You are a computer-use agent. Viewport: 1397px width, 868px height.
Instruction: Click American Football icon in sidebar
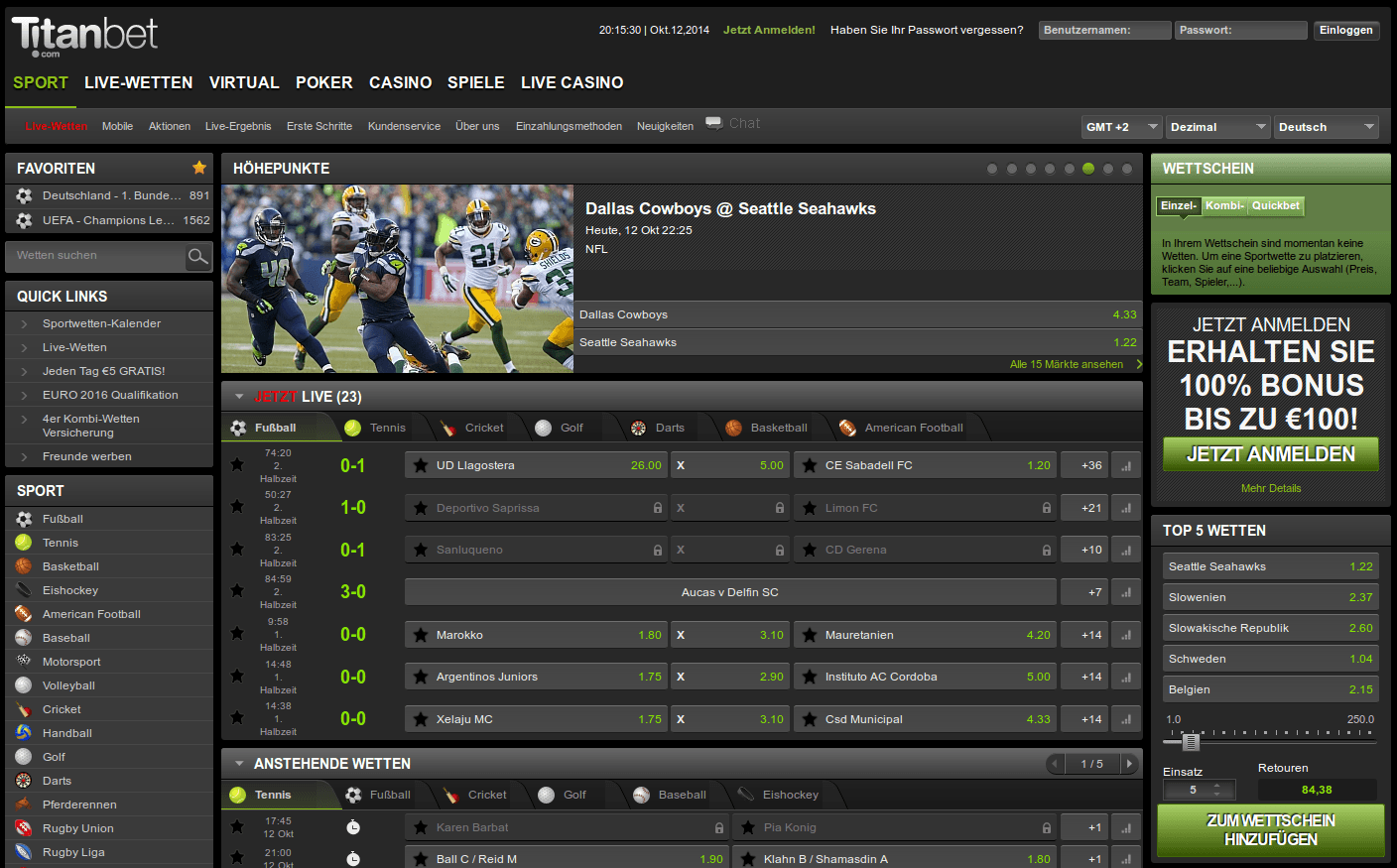(x=24, y=614)
